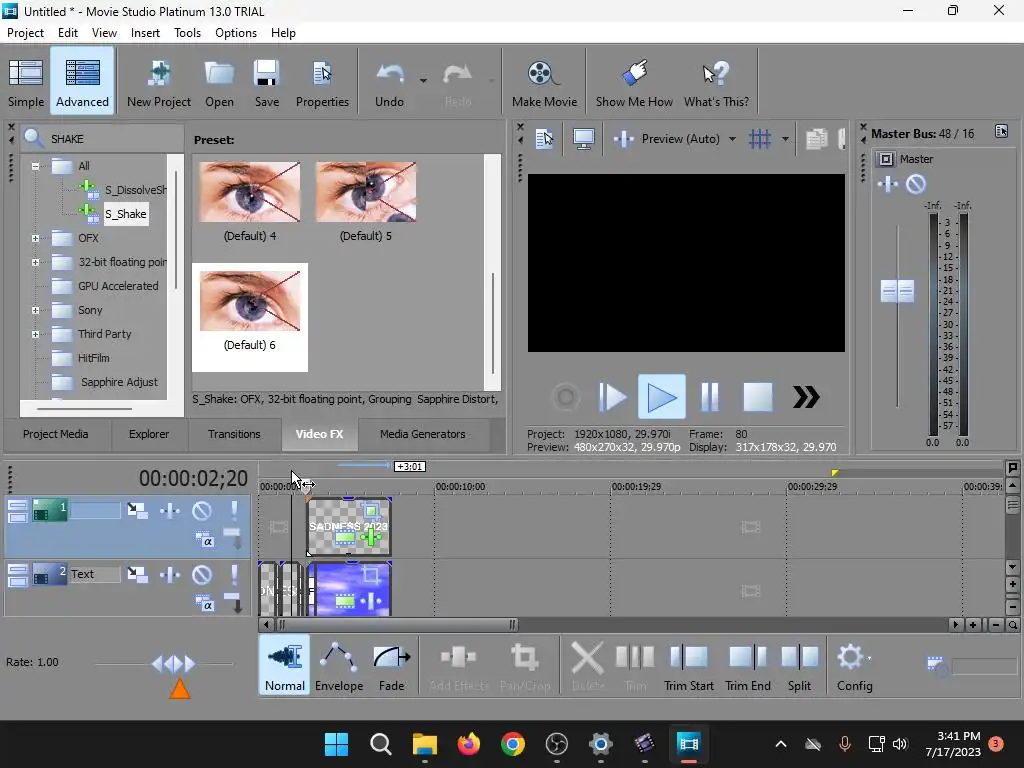Open the Help menu

pyautogui.click(x=283, y=33)
